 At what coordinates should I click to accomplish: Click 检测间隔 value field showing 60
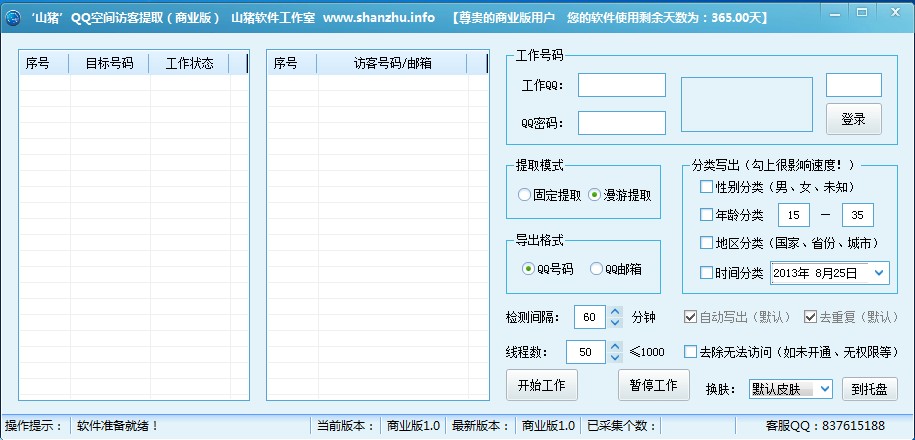[590, 317]
